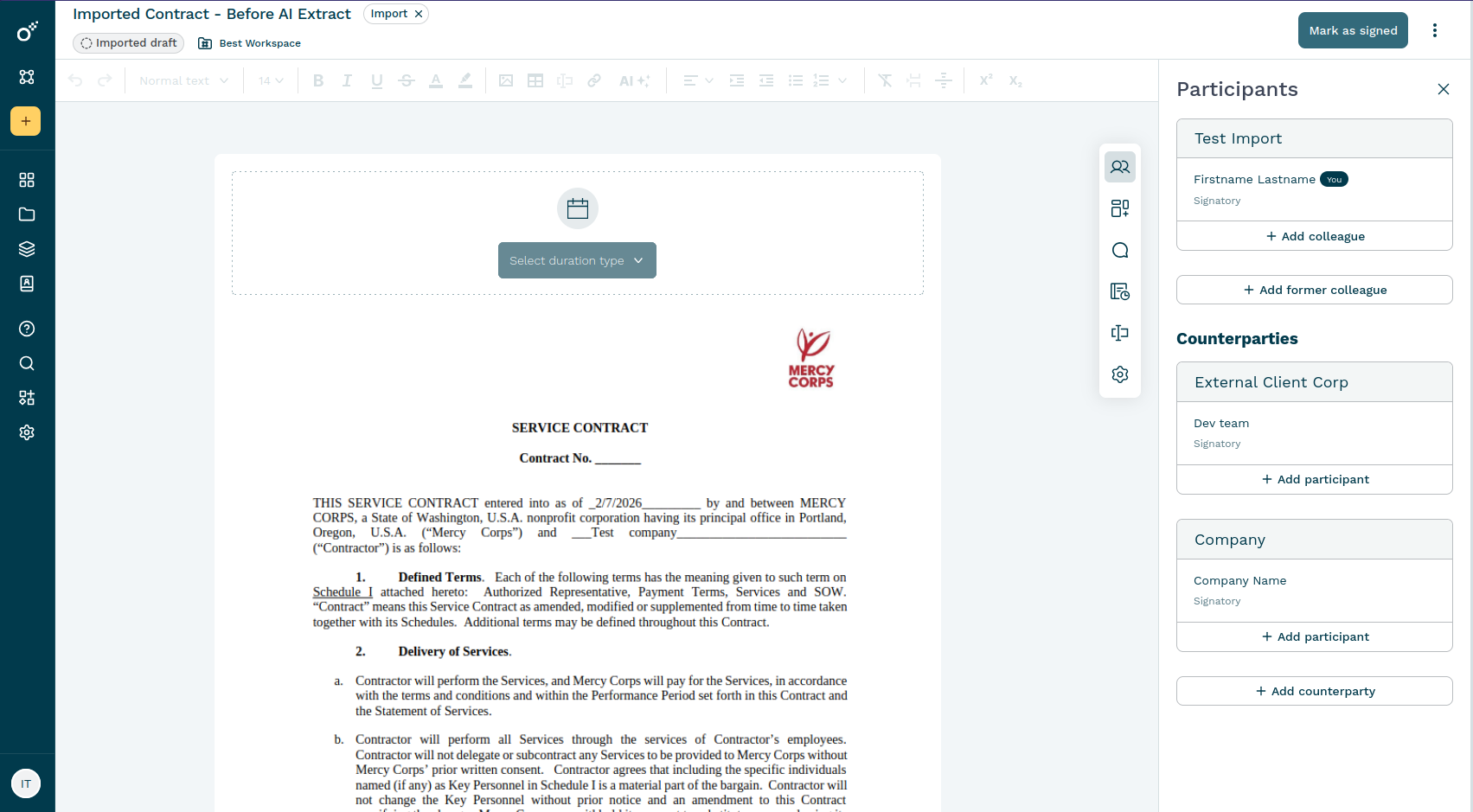
Task: Toggle subscript formatting
Action: point(1015,80)
